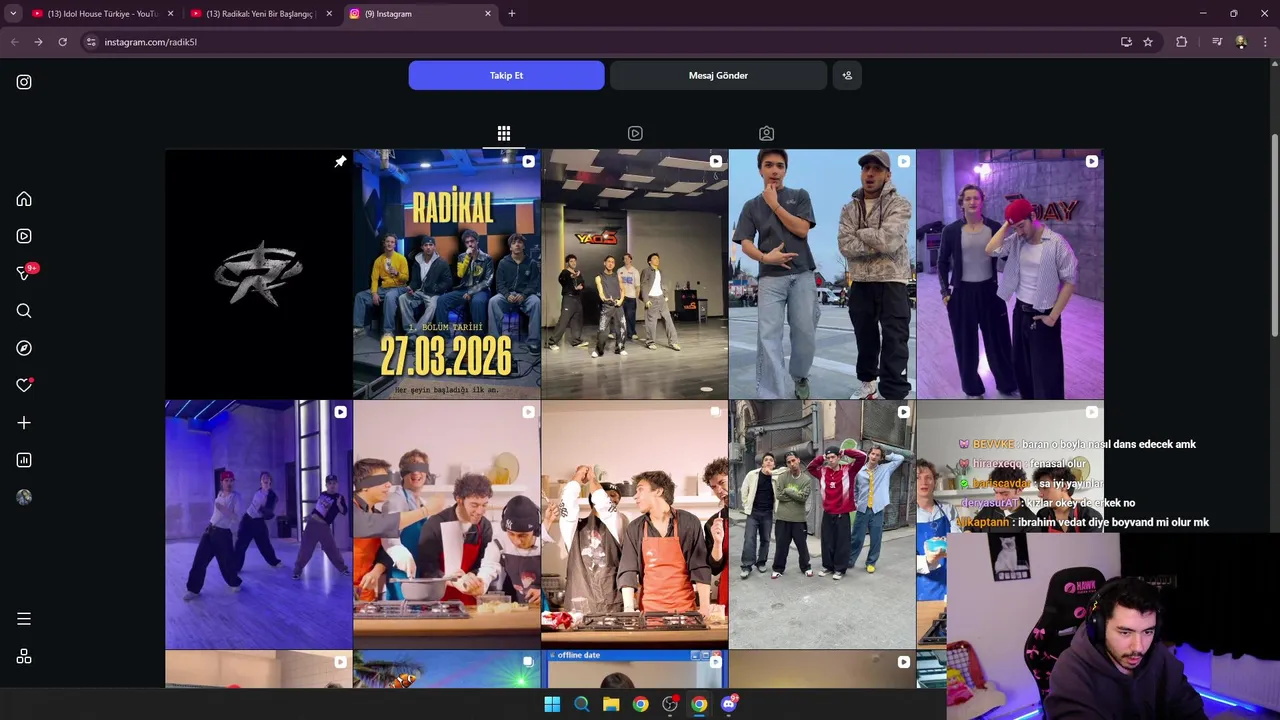Click the Mesaj Gönder button
This screenshot has width=1280, height=720.
pos(718,75)
